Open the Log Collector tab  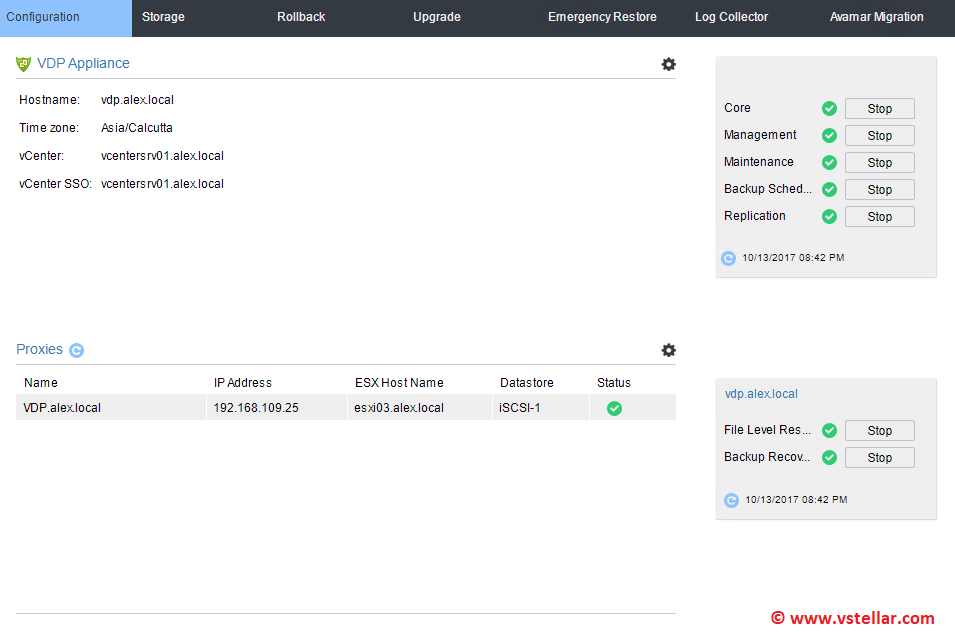pos(731,17)
